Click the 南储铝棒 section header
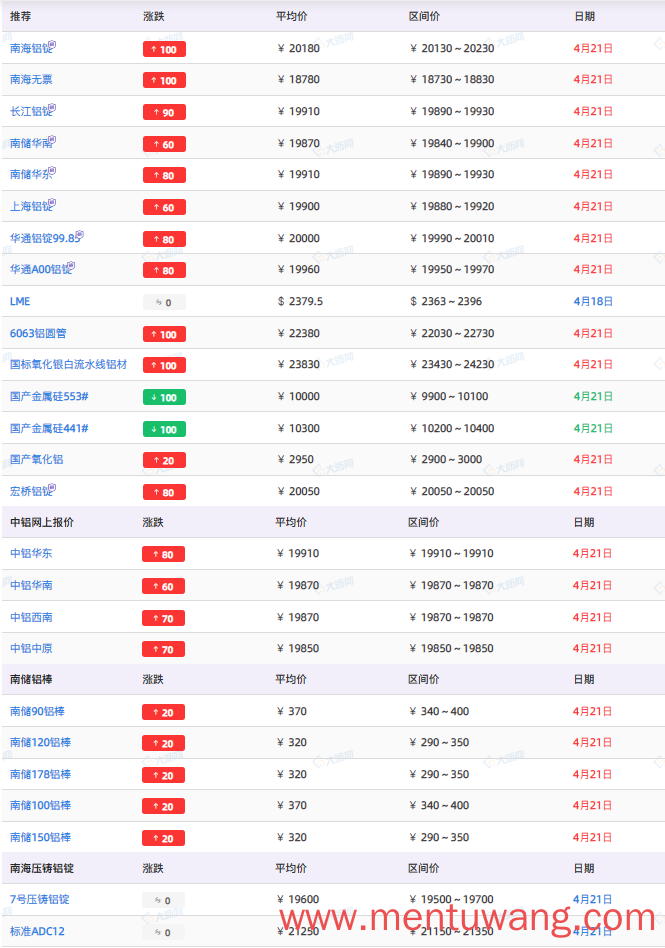 pos(31,679)
